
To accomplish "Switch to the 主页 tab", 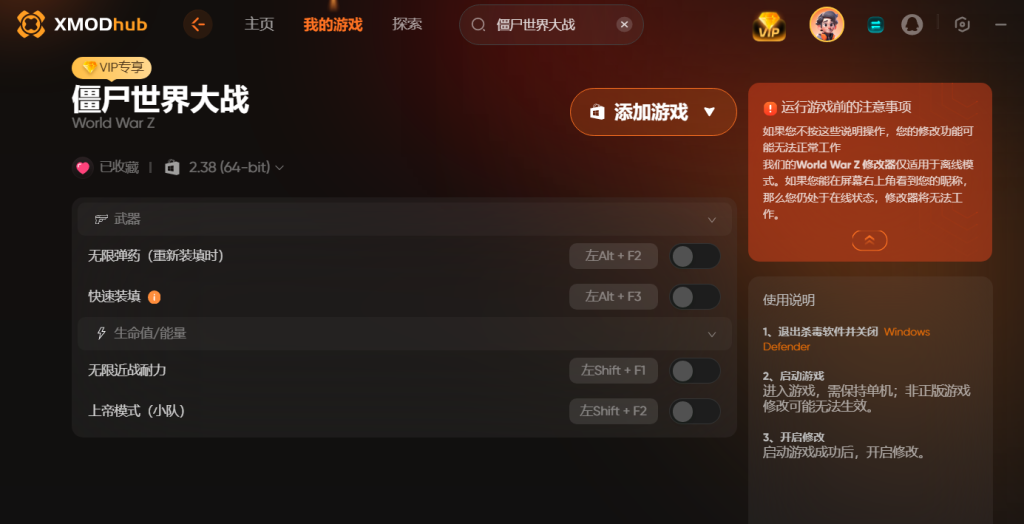I will tap(259, 25).
